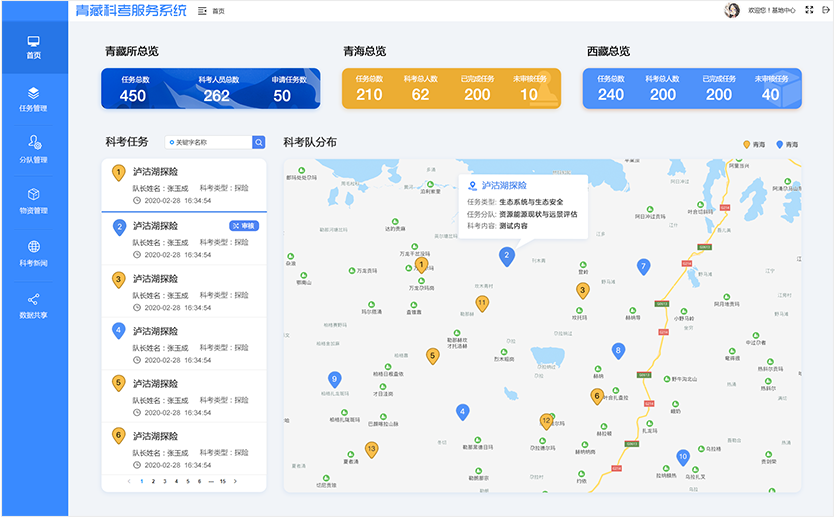Open task list item numbered 3
The image size is (837, 517).
pyautogui.click(x=184, y=291)
